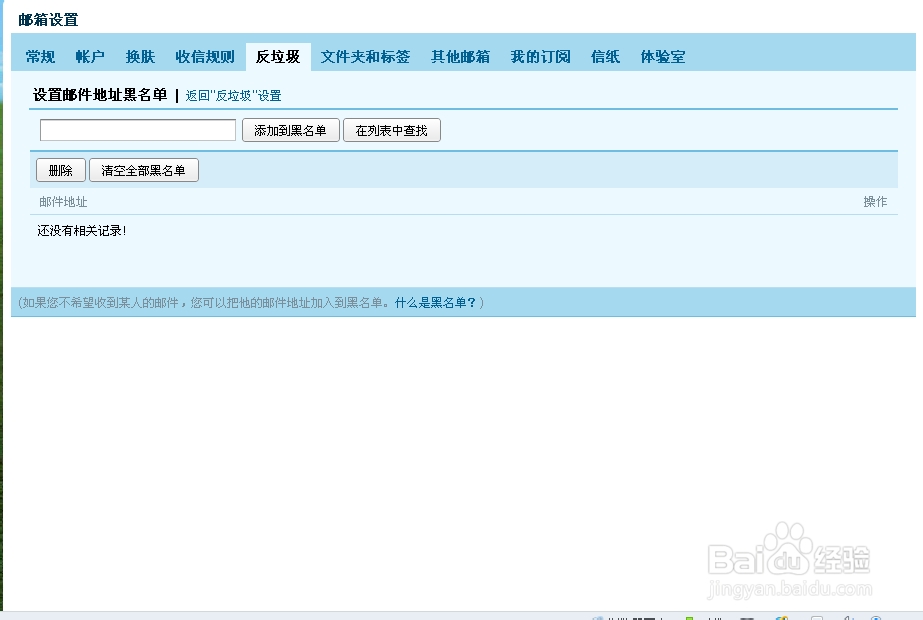Click 清空全部黑名单 to clear blacklist
This screenshot has height=620, width=923.
pyautogui.click(x=143, y=169)
